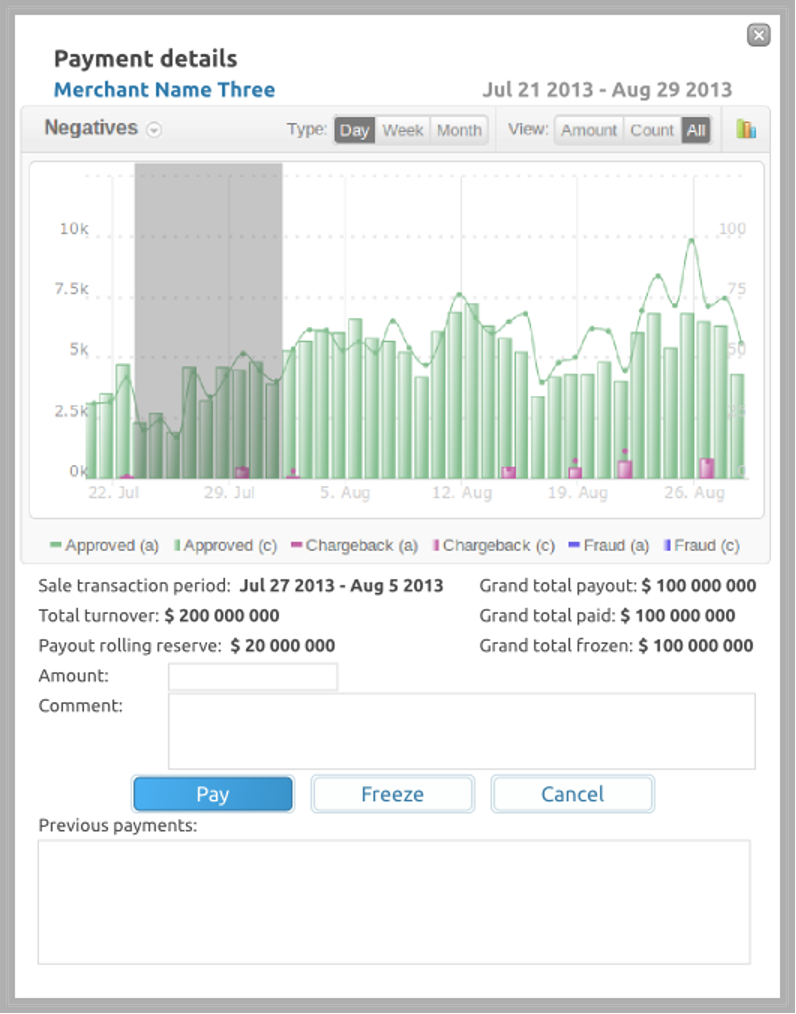Focus the Amount input field
The image size is (796, 1014).
pyautogui.click(x=253, y=677)
